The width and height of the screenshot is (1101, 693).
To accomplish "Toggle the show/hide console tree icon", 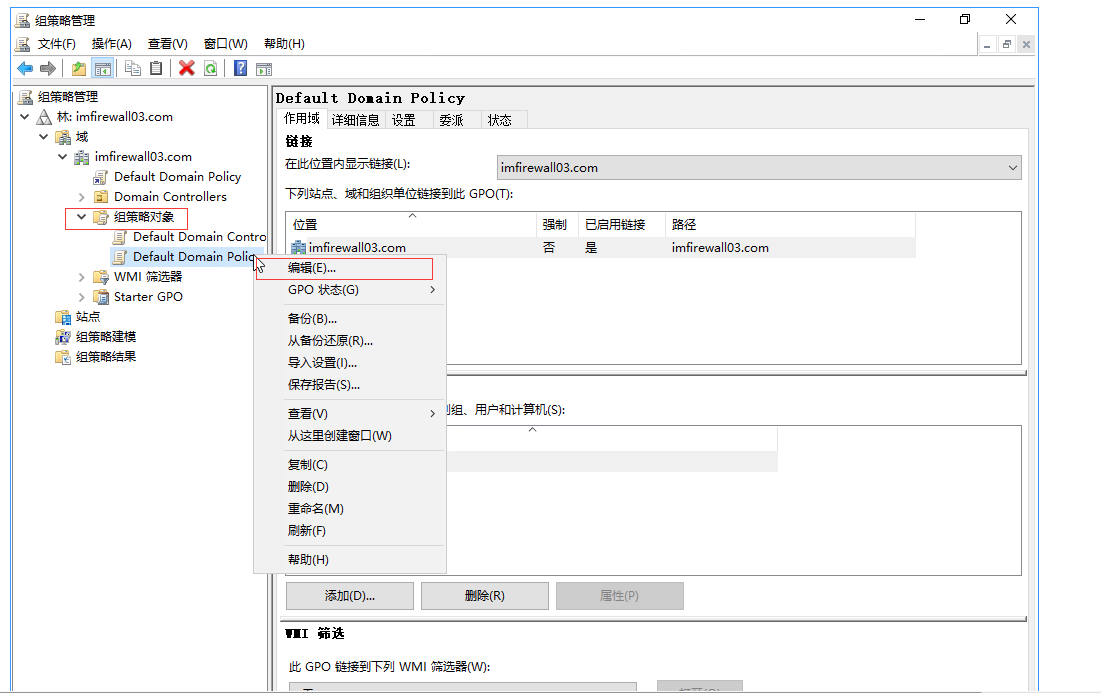I will [102, 68].
